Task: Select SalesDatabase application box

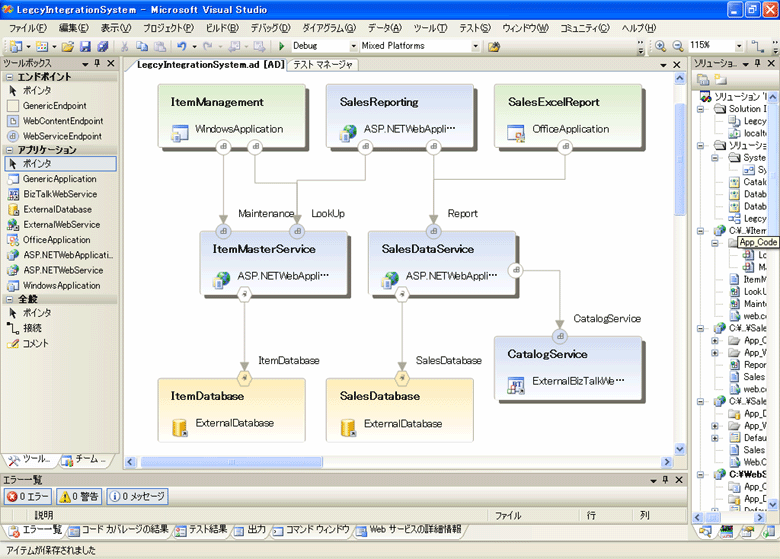Action: point(399,410)
